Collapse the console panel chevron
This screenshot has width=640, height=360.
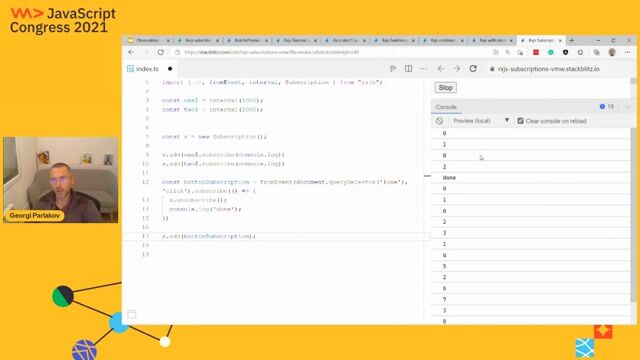(x=627, y=107)
